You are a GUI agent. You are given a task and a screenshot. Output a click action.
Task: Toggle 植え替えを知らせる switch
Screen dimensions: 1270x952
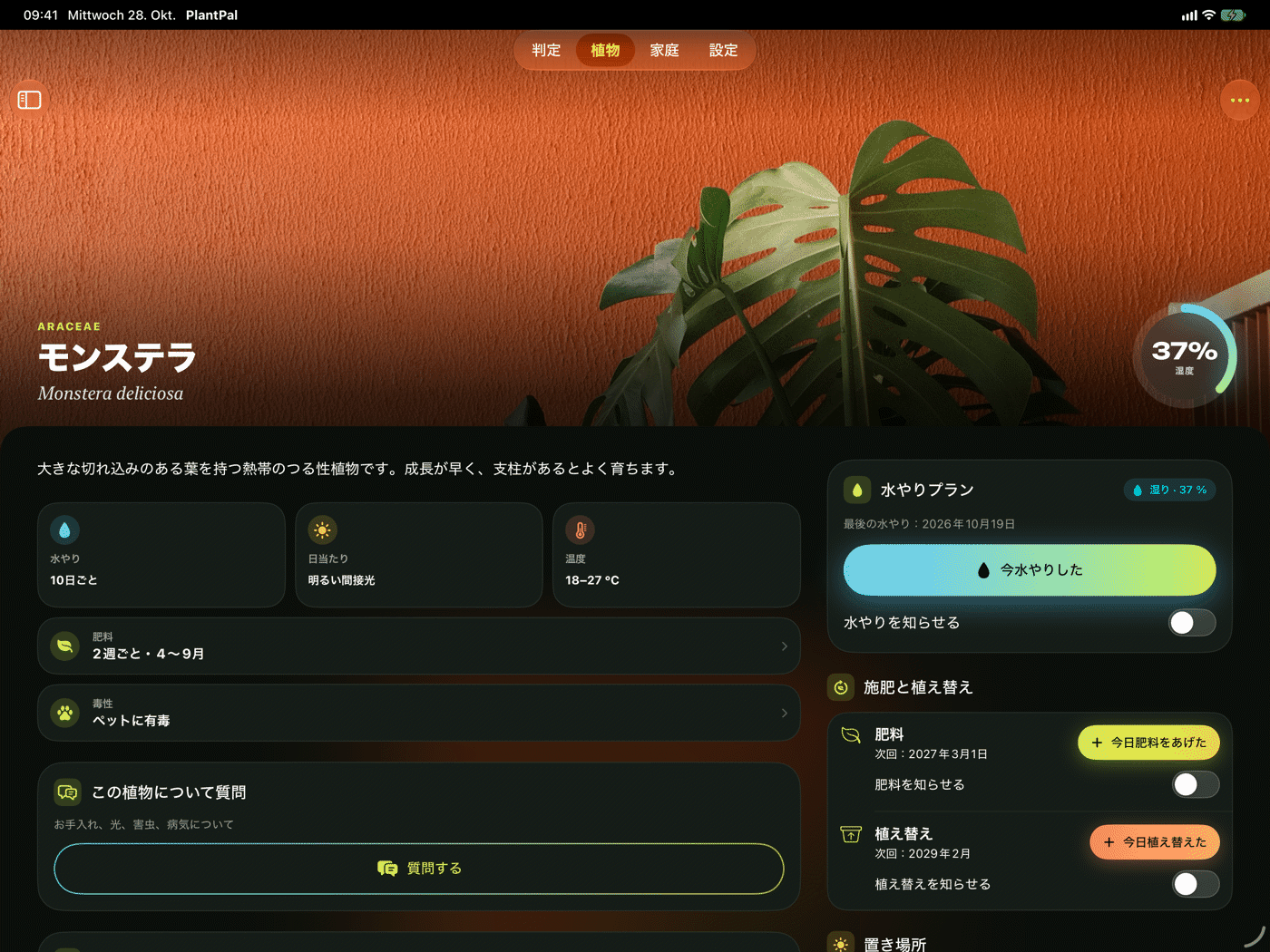pos(1196,884)
